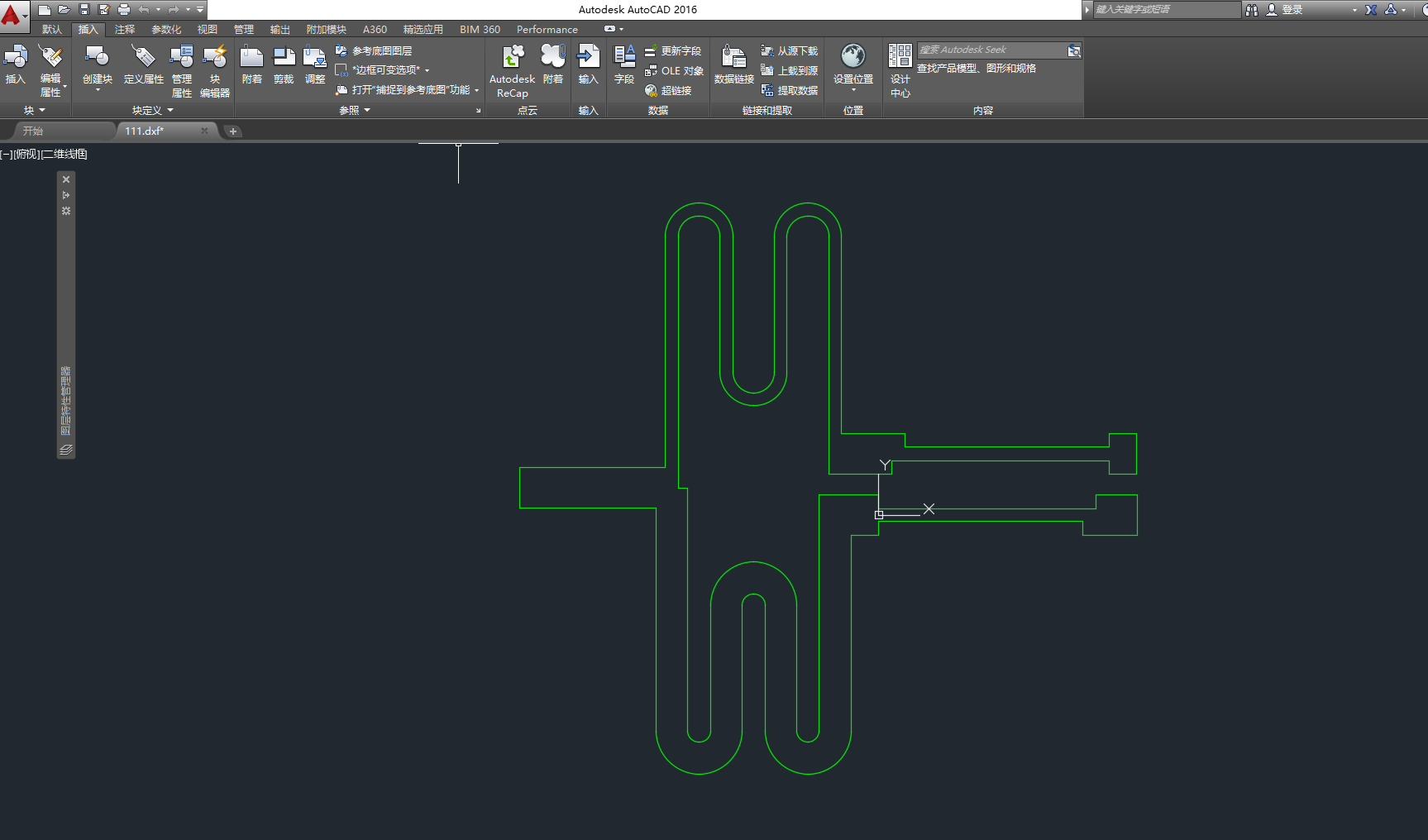The height and width of the screenshot is (840, 1428).
Task: Close the layer properties palette
Action: [66, 179]
